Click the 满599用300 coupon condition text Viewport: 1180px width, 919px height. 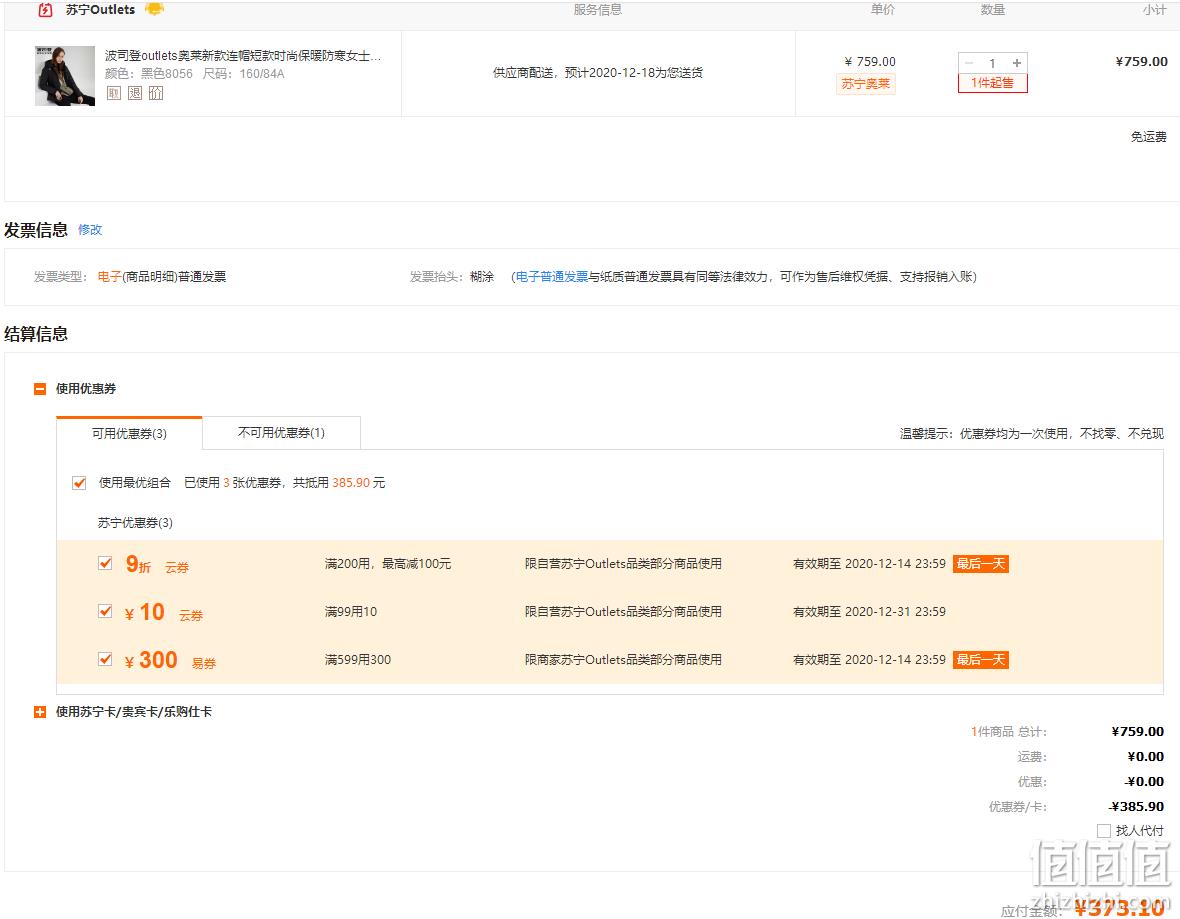pyautogui.click(x=357, y=660)
